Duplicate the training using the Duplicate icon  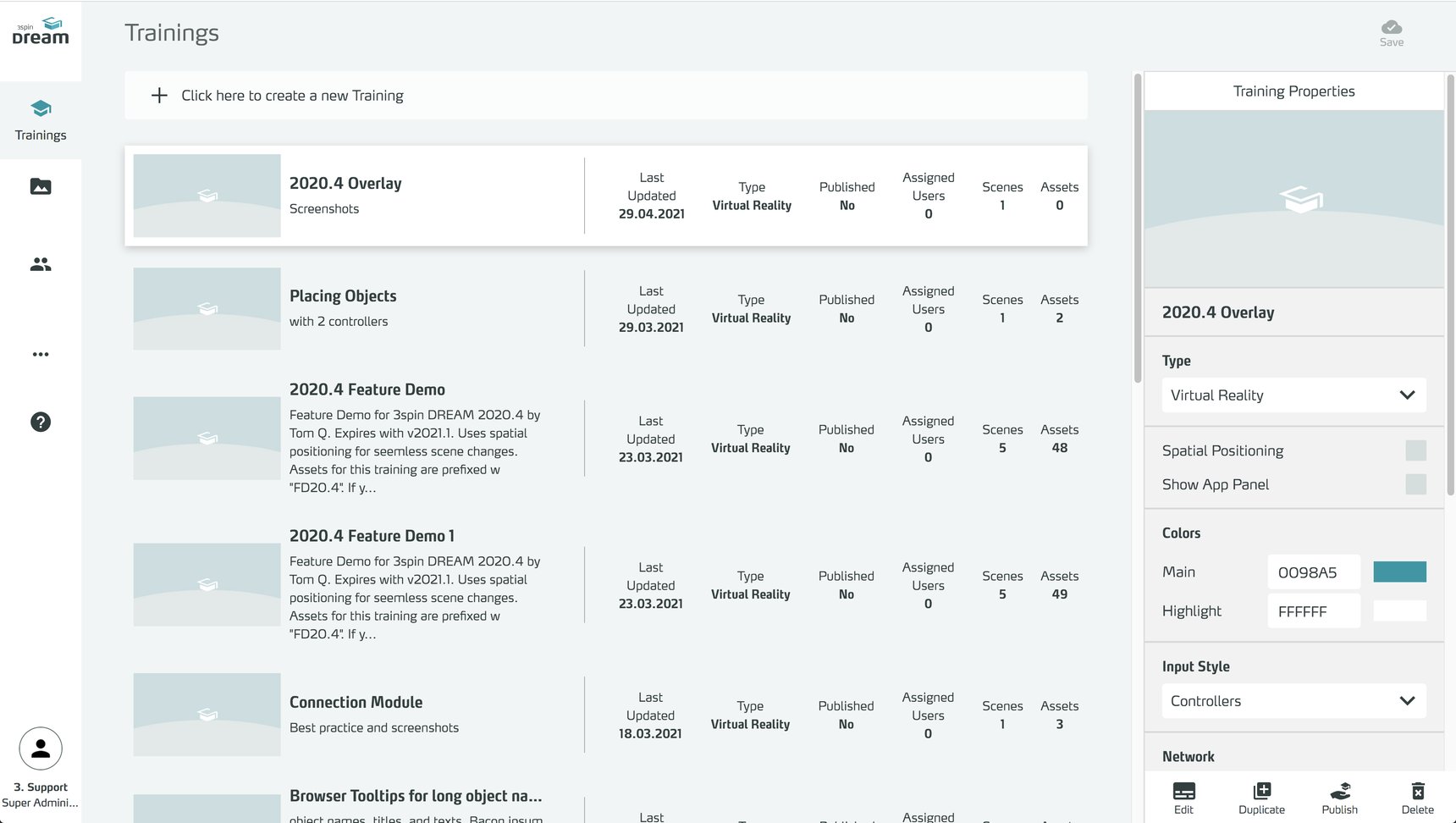pos(1260,796)
